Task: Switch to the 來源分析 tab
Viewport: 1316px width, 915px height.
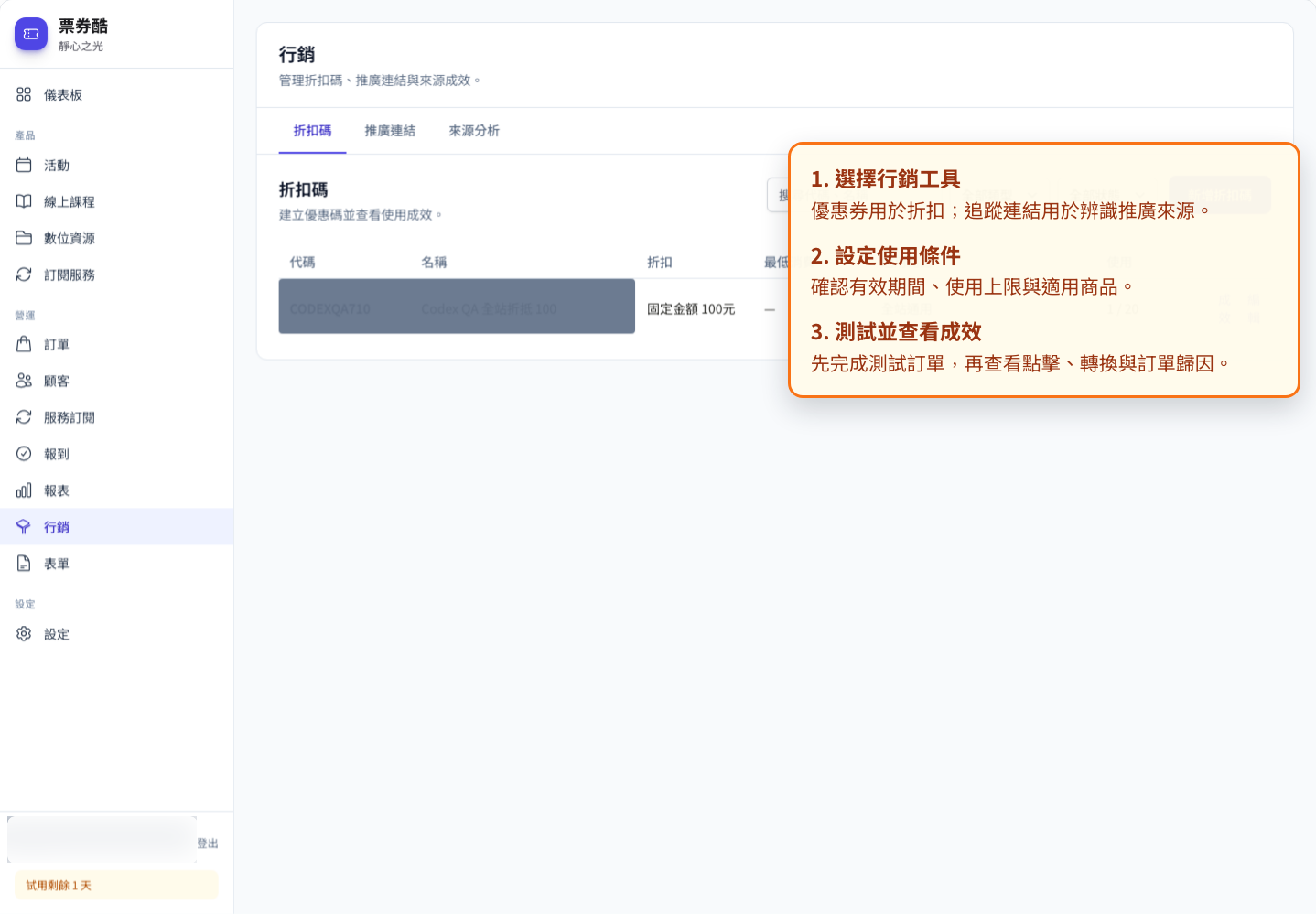Action: (474, 131)
